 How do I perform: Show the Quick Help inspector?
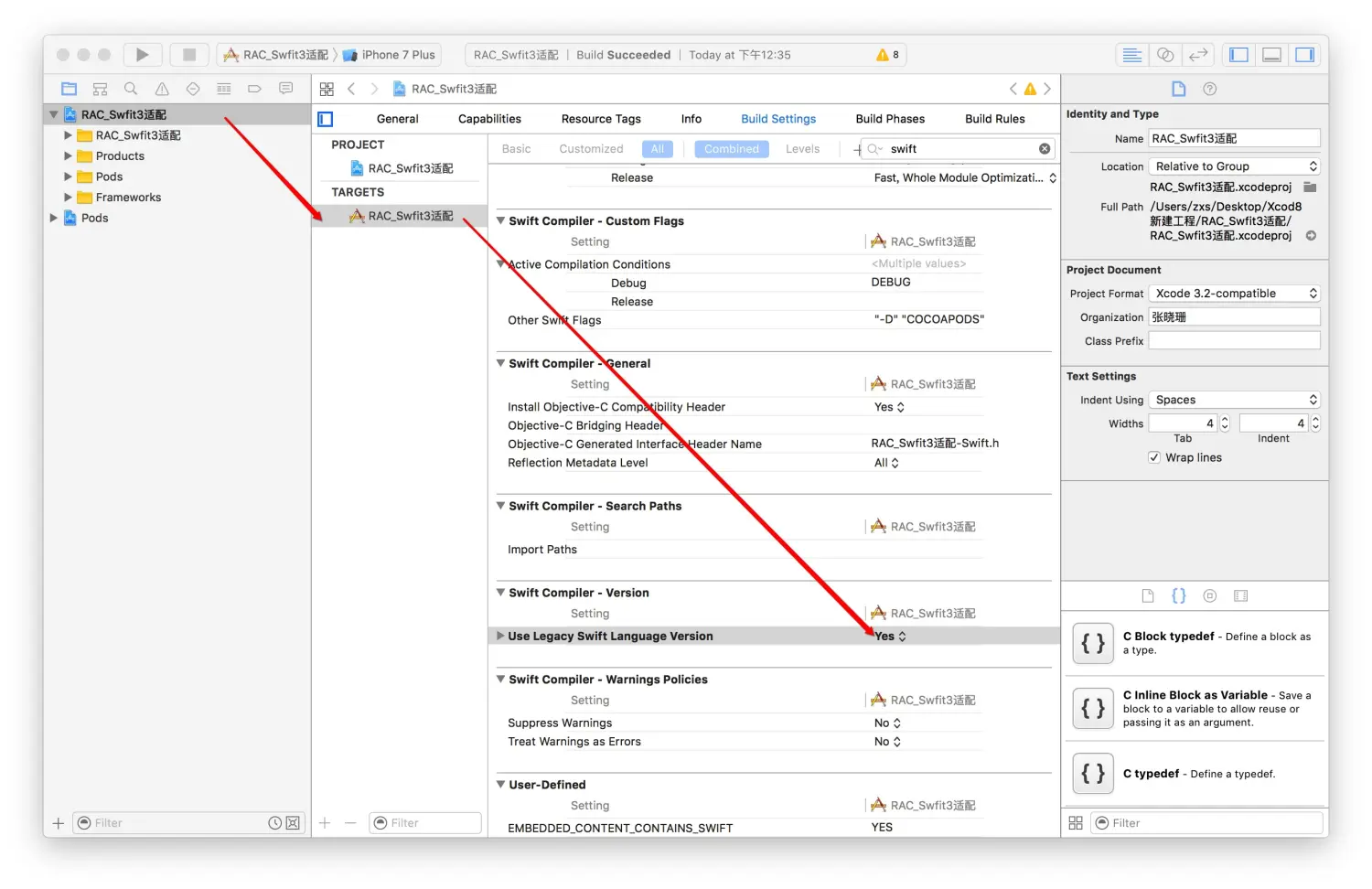1210,89
